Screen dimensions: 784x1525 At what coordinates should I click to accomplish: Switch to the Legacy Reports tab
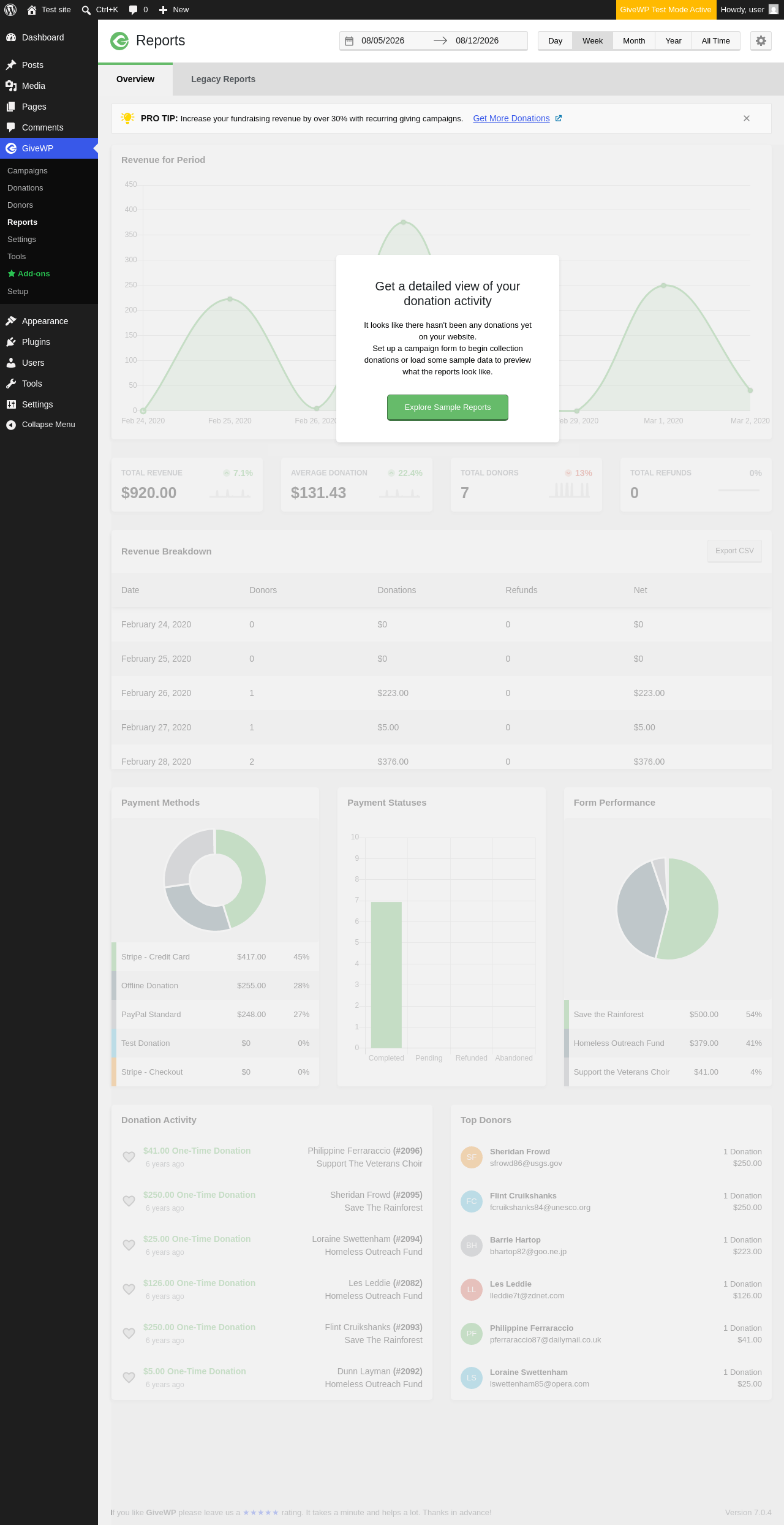[223, 79]
